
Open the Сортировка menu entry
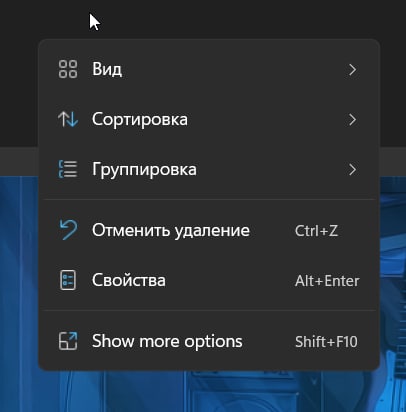coord(209,119)
